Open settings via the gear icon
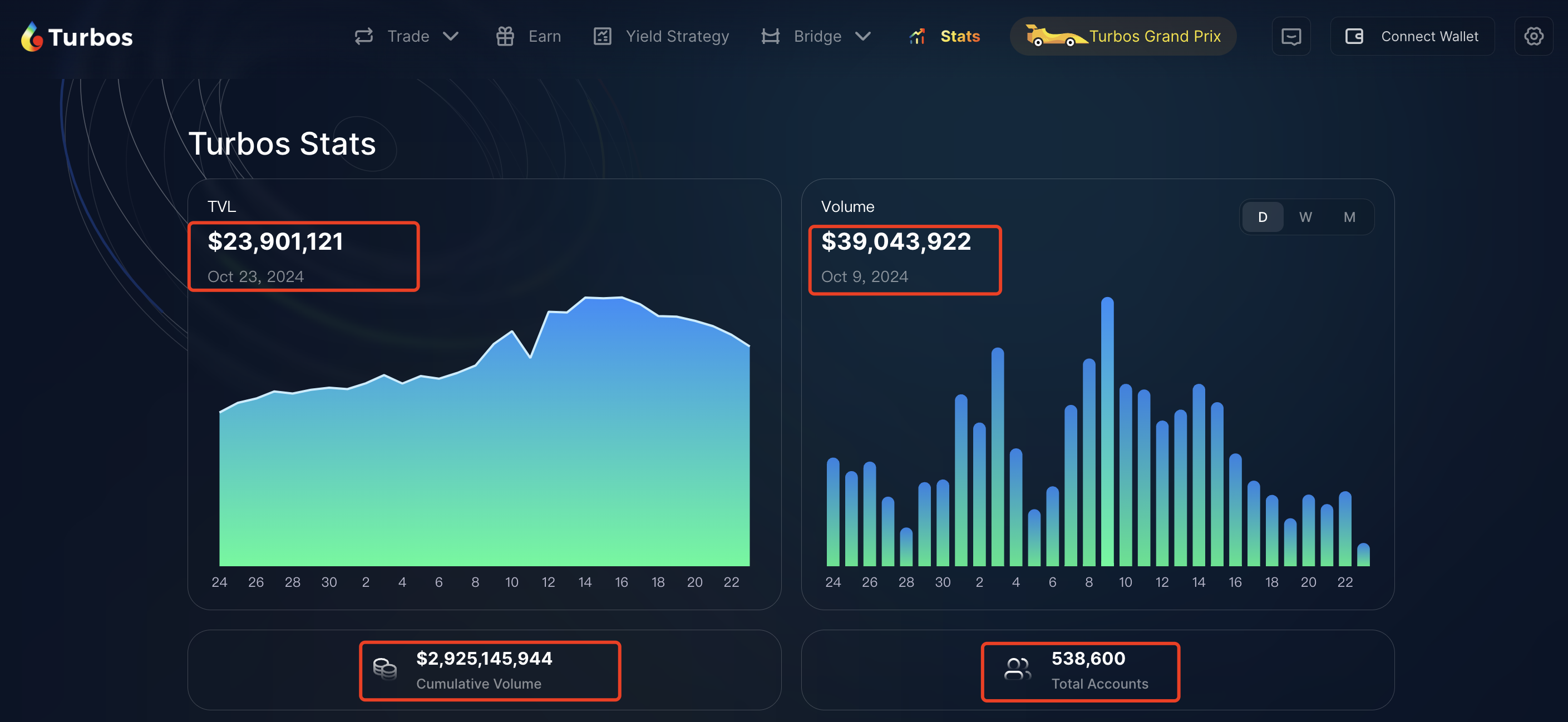This screenshot has width=1568, height=722. 1533,37
